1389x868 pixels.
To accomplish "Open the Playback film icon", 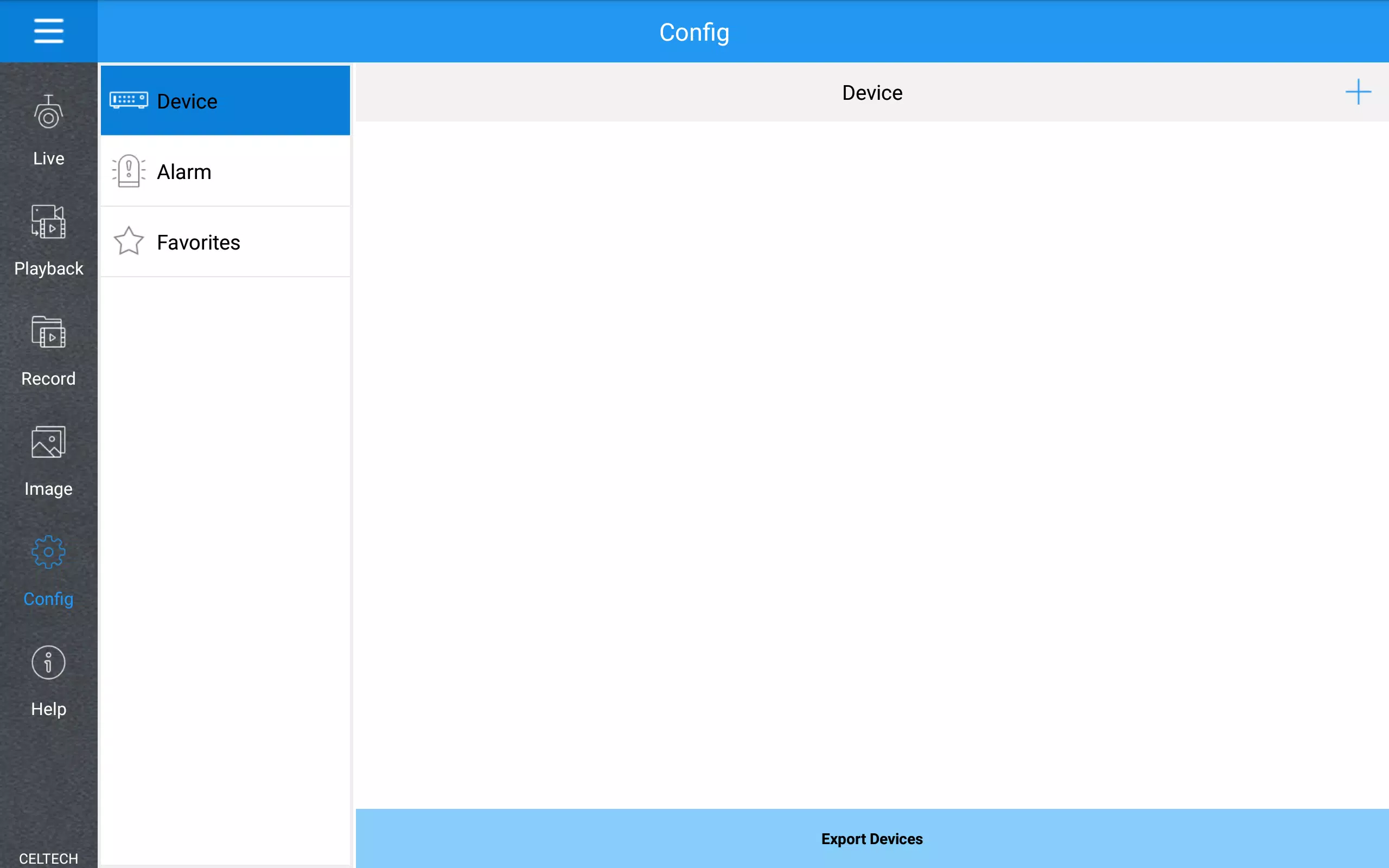I will [48, 221].
